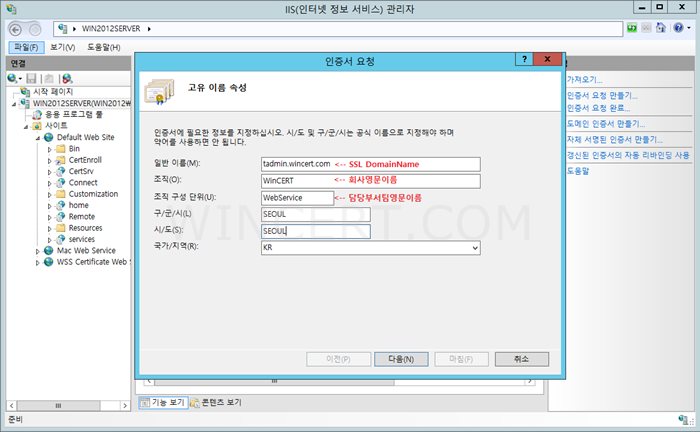Click the 자체 서명된 인증서 만들기 link

pyautogui.click(x=615, y=140)
